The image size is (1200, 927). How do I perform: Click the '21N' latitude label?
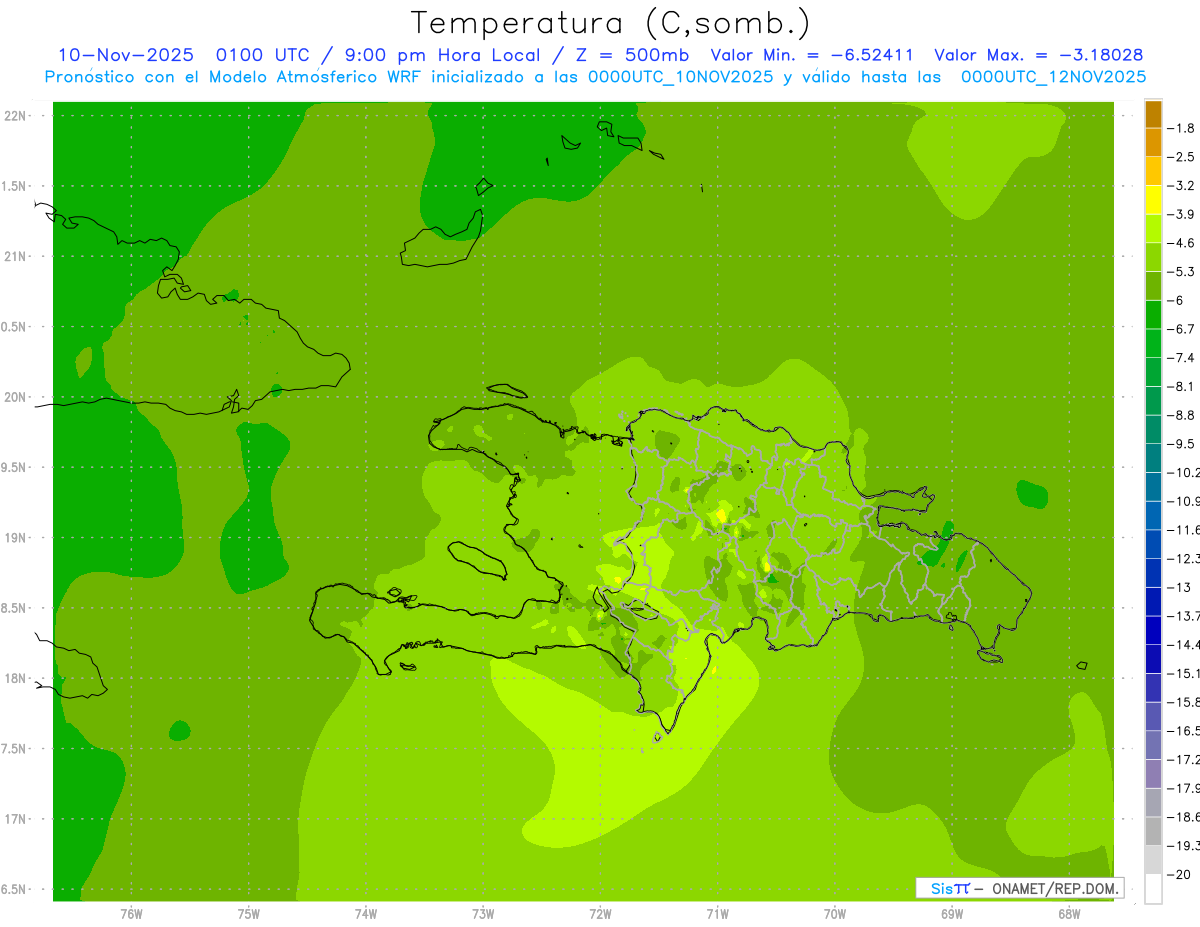[15, 256]
